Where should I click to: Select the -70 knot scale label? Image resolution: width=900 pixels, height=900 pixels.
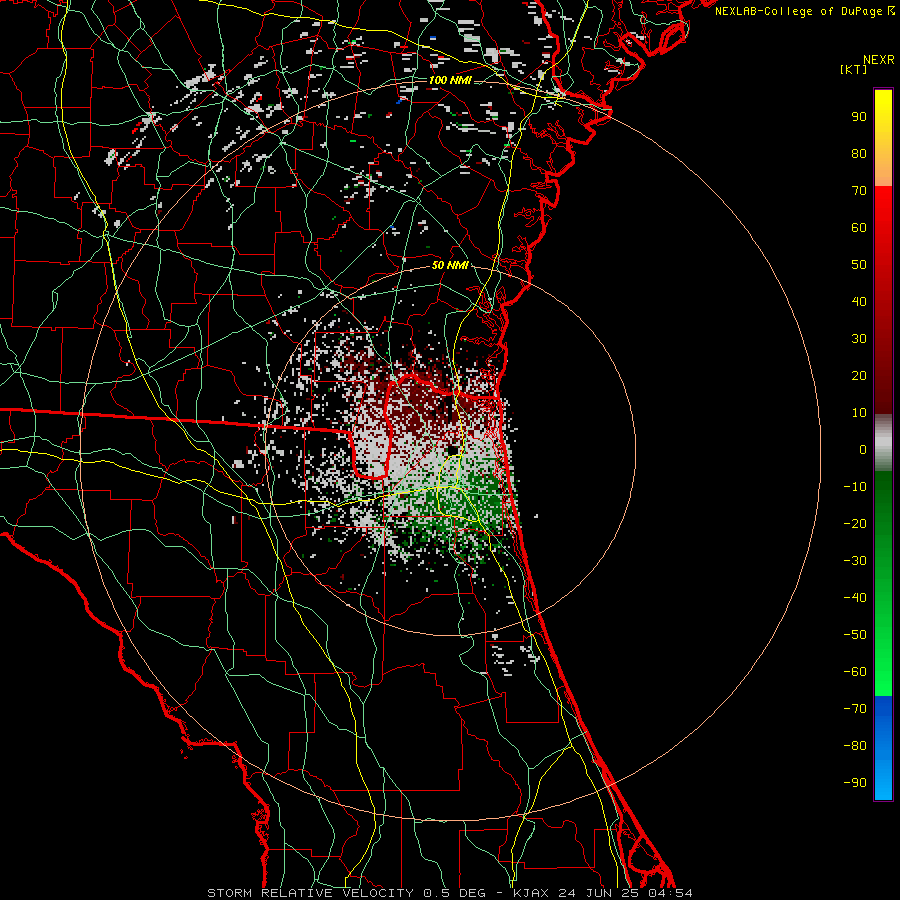point(855,709)
